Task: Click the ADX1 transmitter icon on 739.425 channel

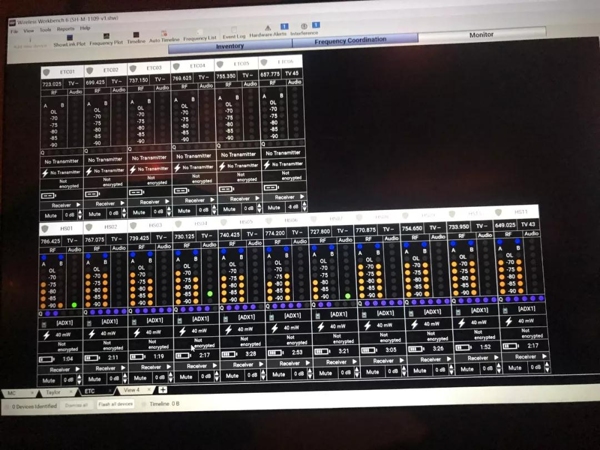Action: click(135, 322)
